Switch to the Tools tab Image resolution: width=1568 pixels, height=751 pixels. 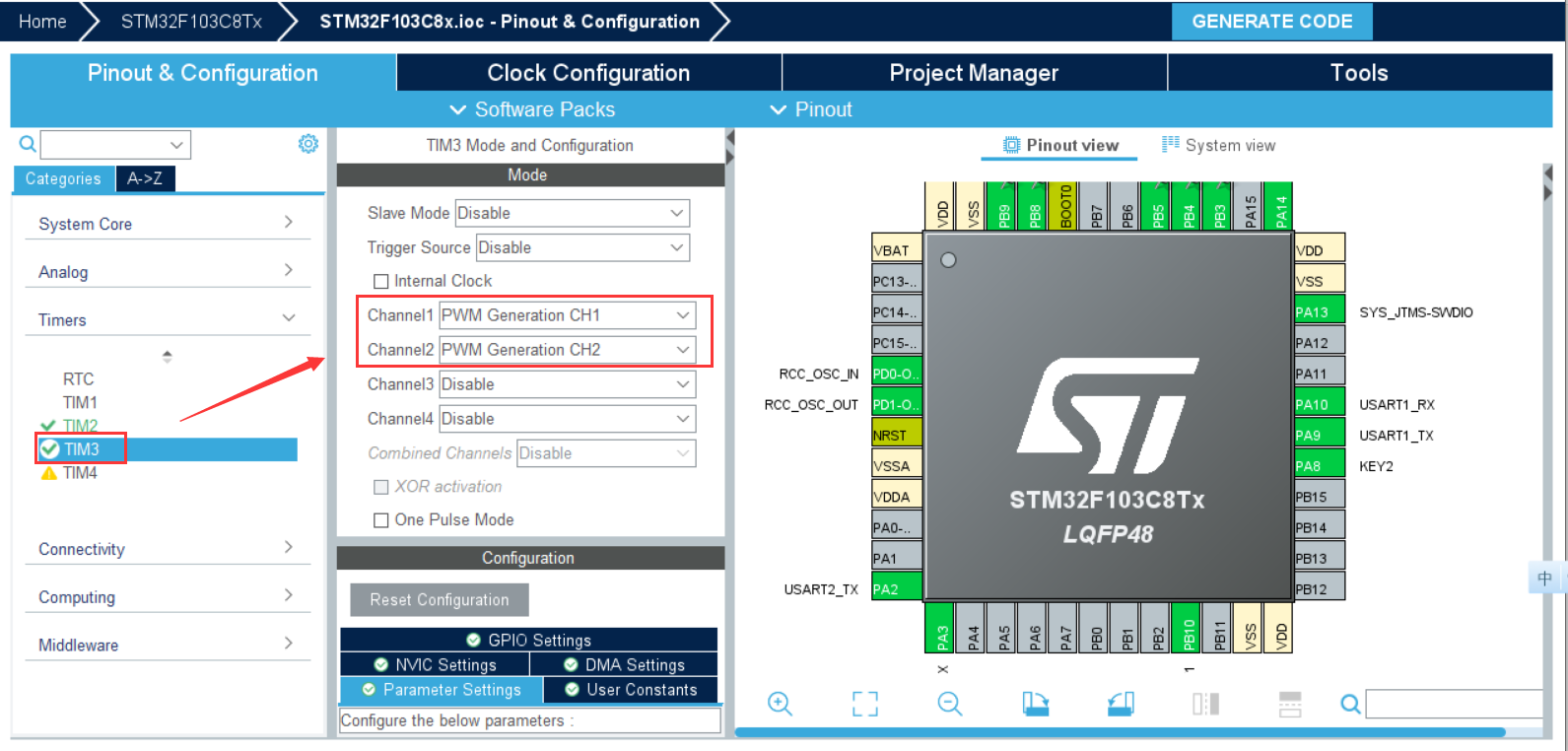click(1359, 73)
